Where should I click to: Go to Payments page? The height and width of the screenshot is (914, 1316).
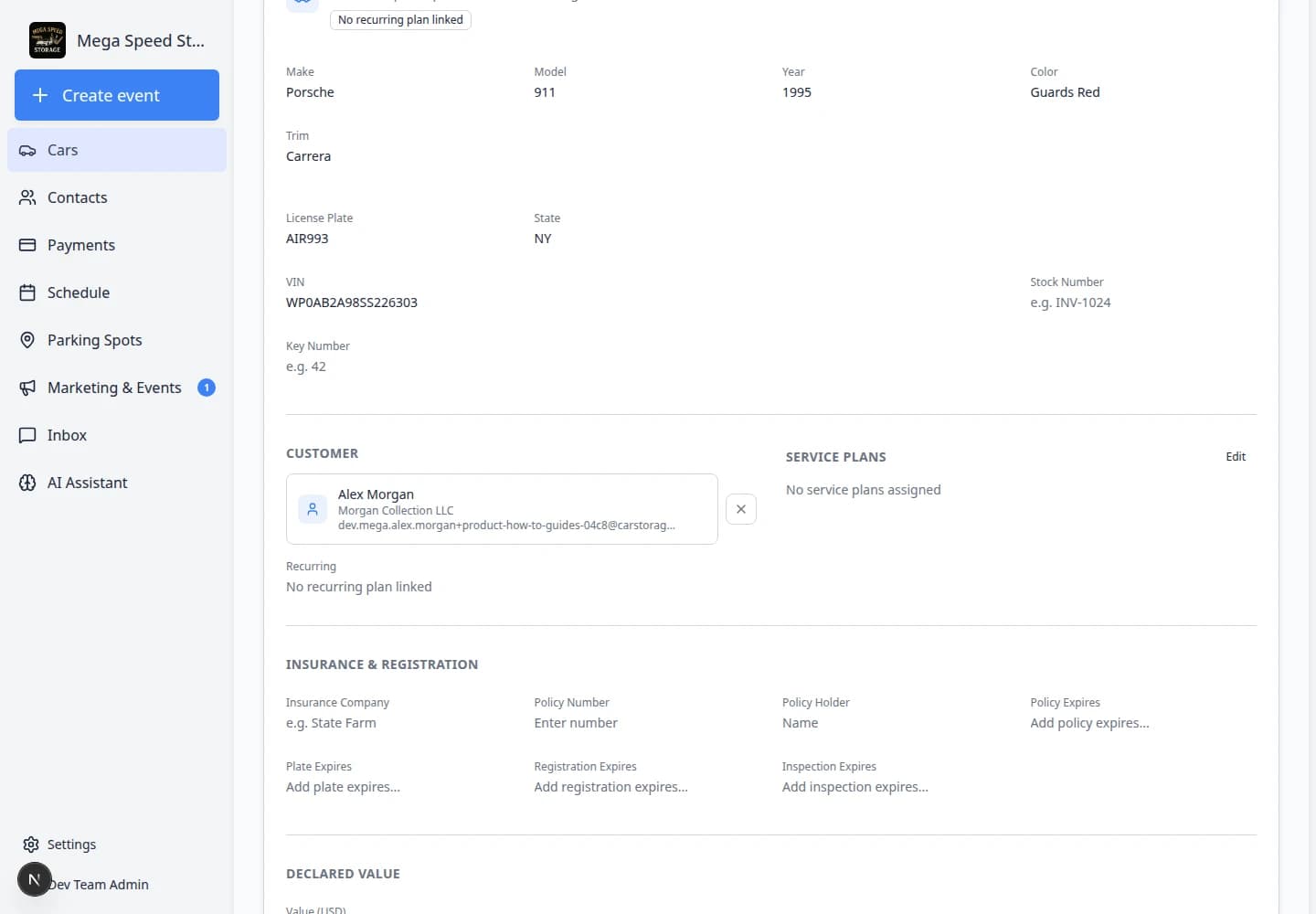point(117,245)
